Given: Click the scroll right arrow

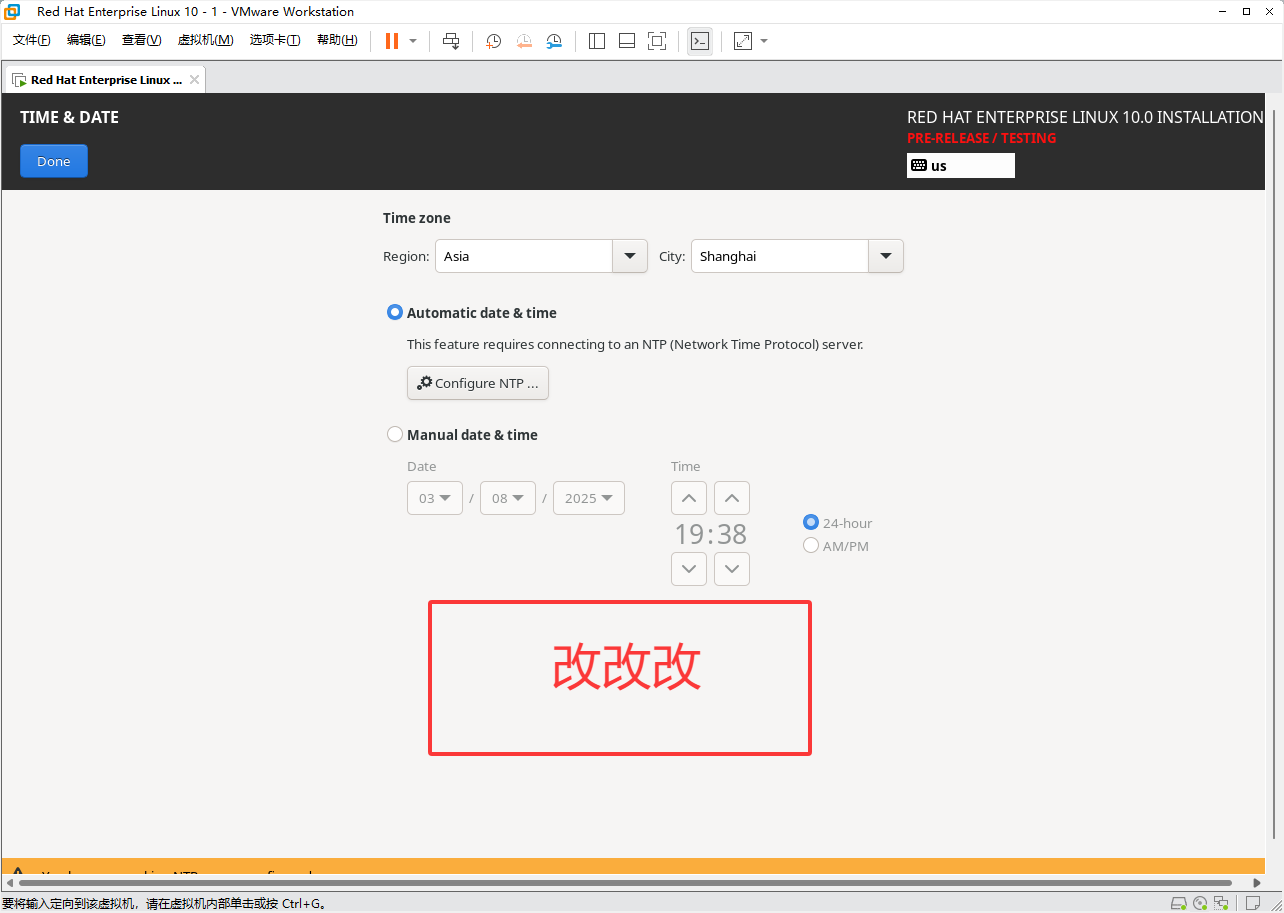Looking at the screenshot, I should (1258, 883).
